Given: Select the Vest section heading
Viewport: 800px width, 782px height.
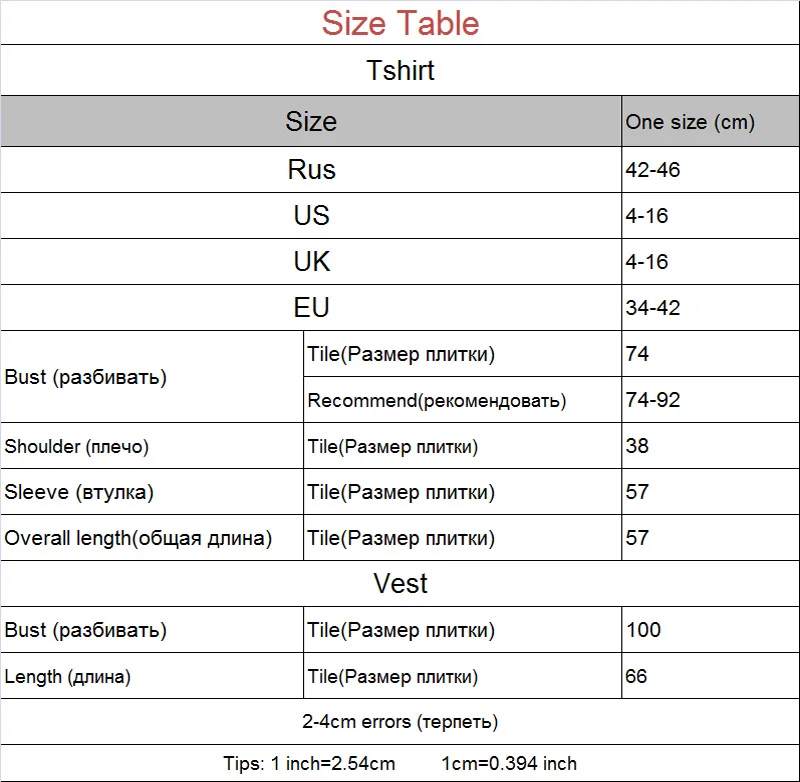Looking at the screenshot, I should [400, 583].
